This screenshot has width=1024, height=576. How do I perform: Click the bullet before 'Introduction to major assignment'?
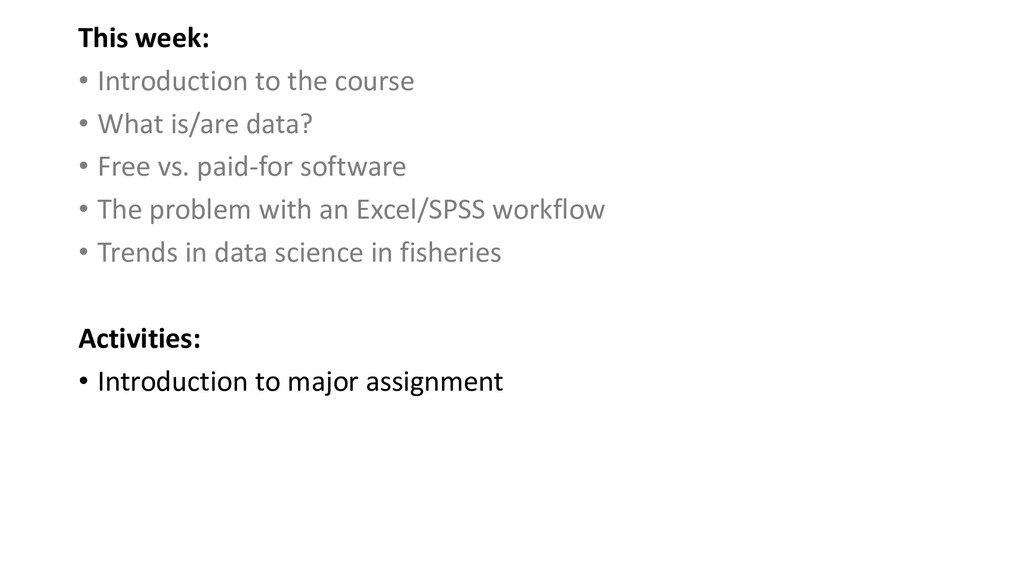coord(84,381)
